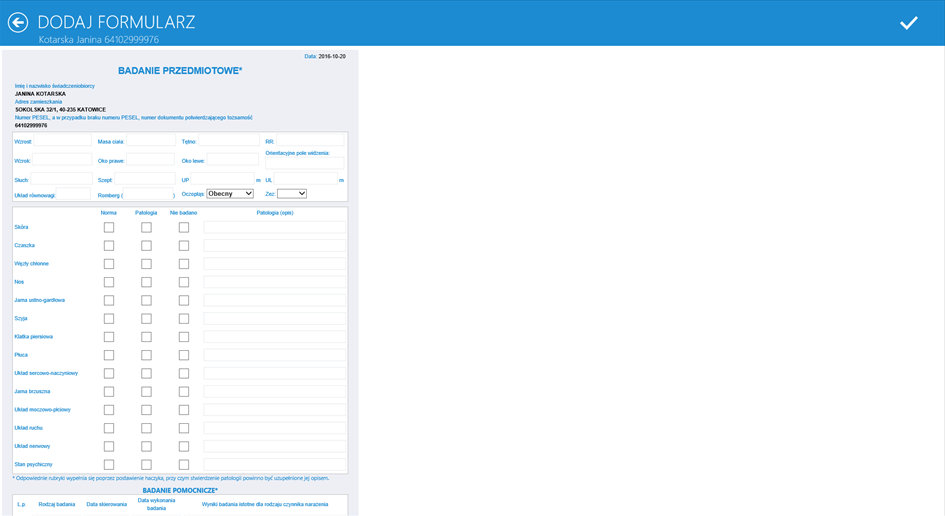Select Norma checkbox for Płuca
The width and height of the screenshot is (945, 516).
109,355
